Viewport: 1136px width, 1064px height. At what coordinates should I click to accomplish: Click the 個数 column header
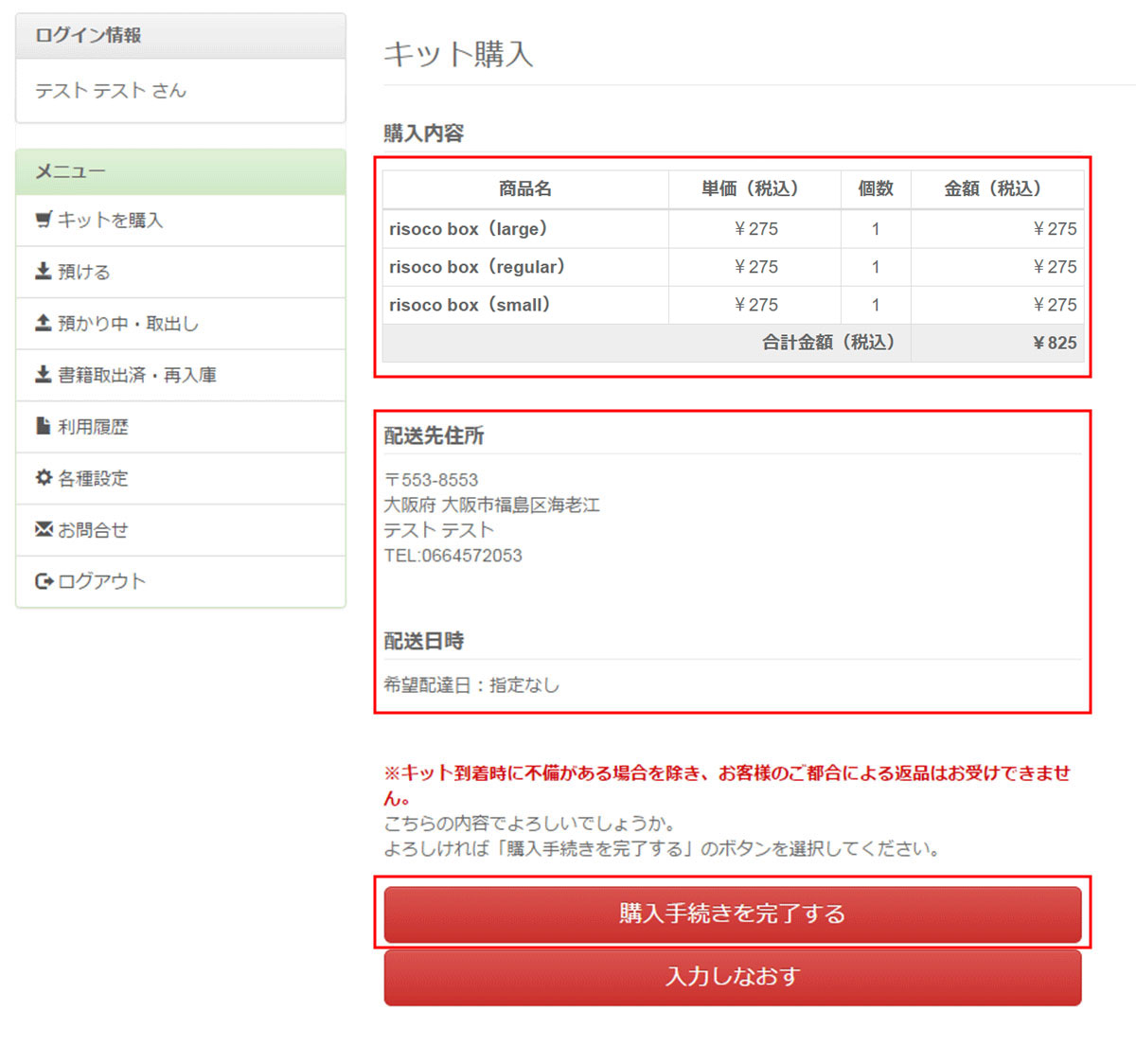click(876, 188)
